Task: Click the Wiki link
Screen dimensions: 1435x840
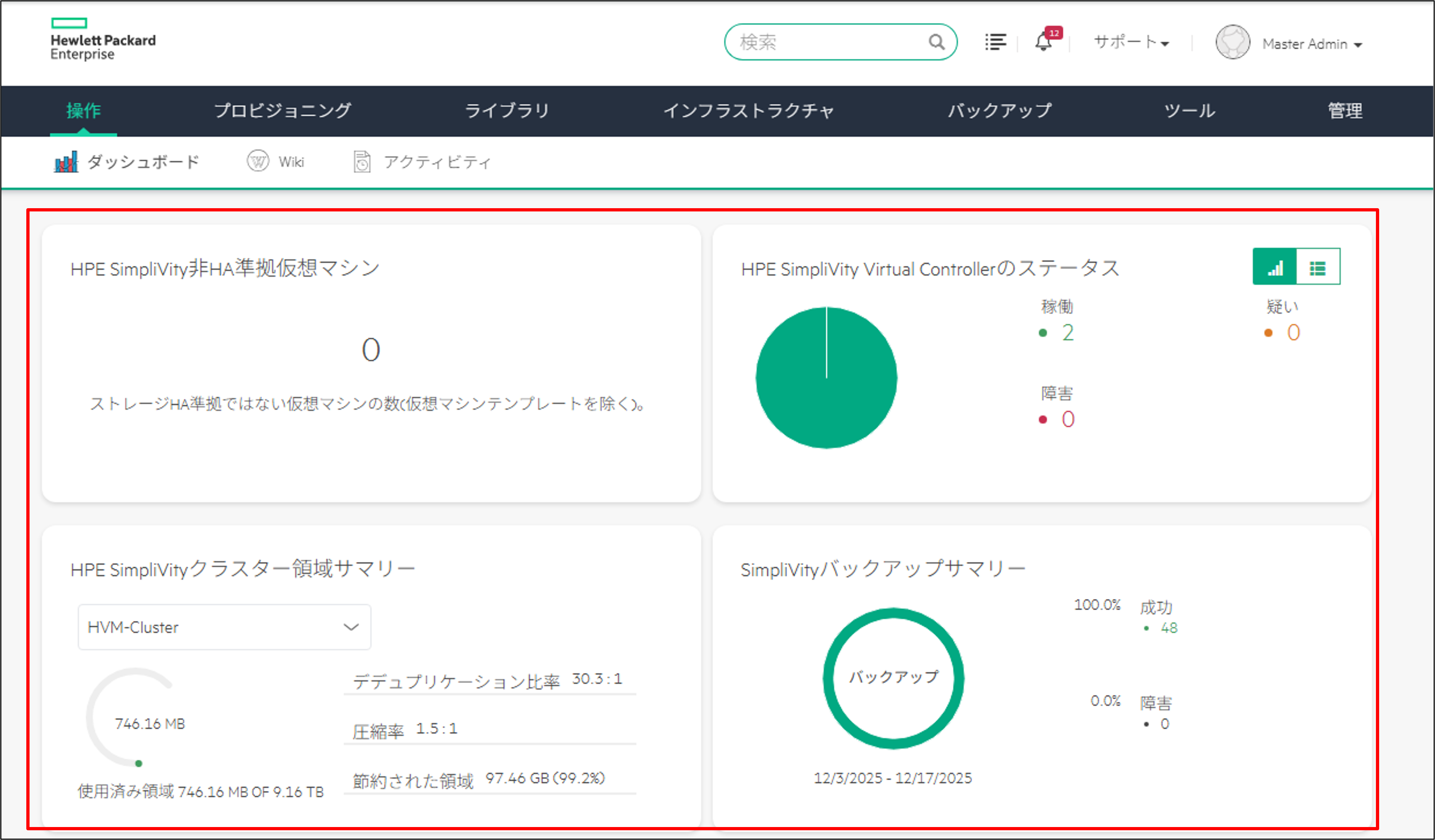Action: coord(291,162)
